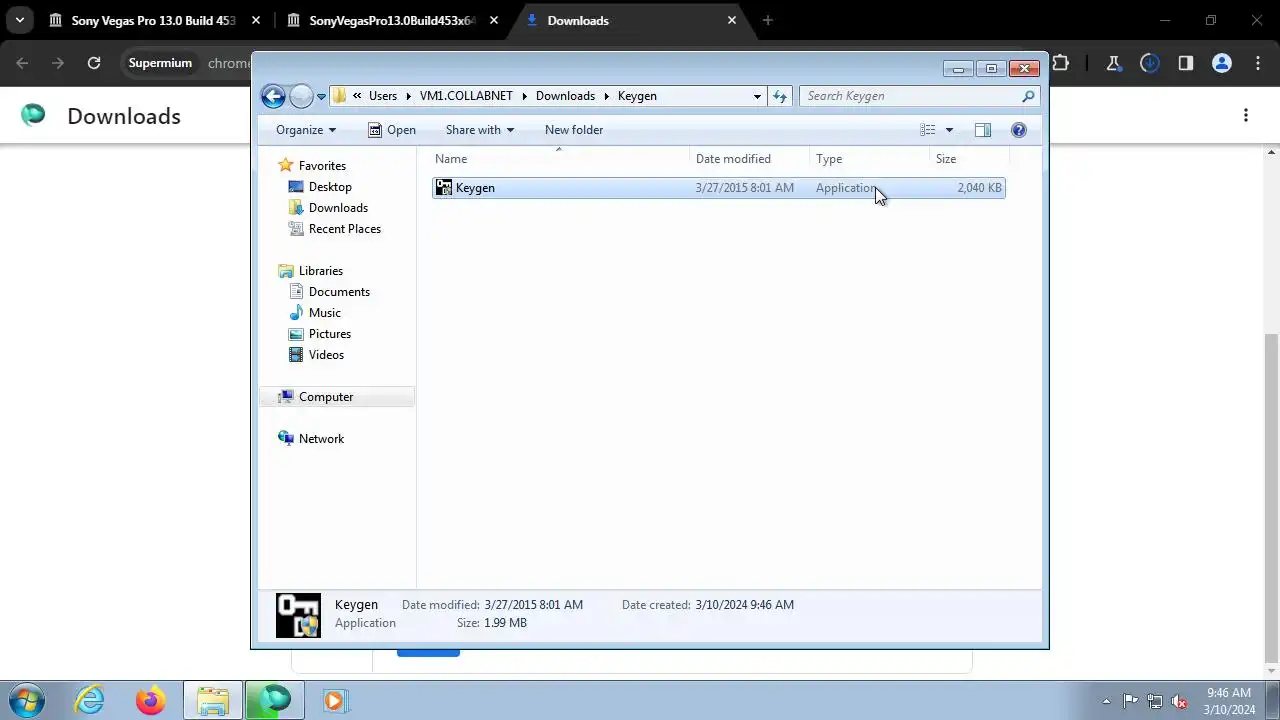Expand the arrow after Downloads breadcrumb
1280x720 pixels.
click(x=607, y=96)
